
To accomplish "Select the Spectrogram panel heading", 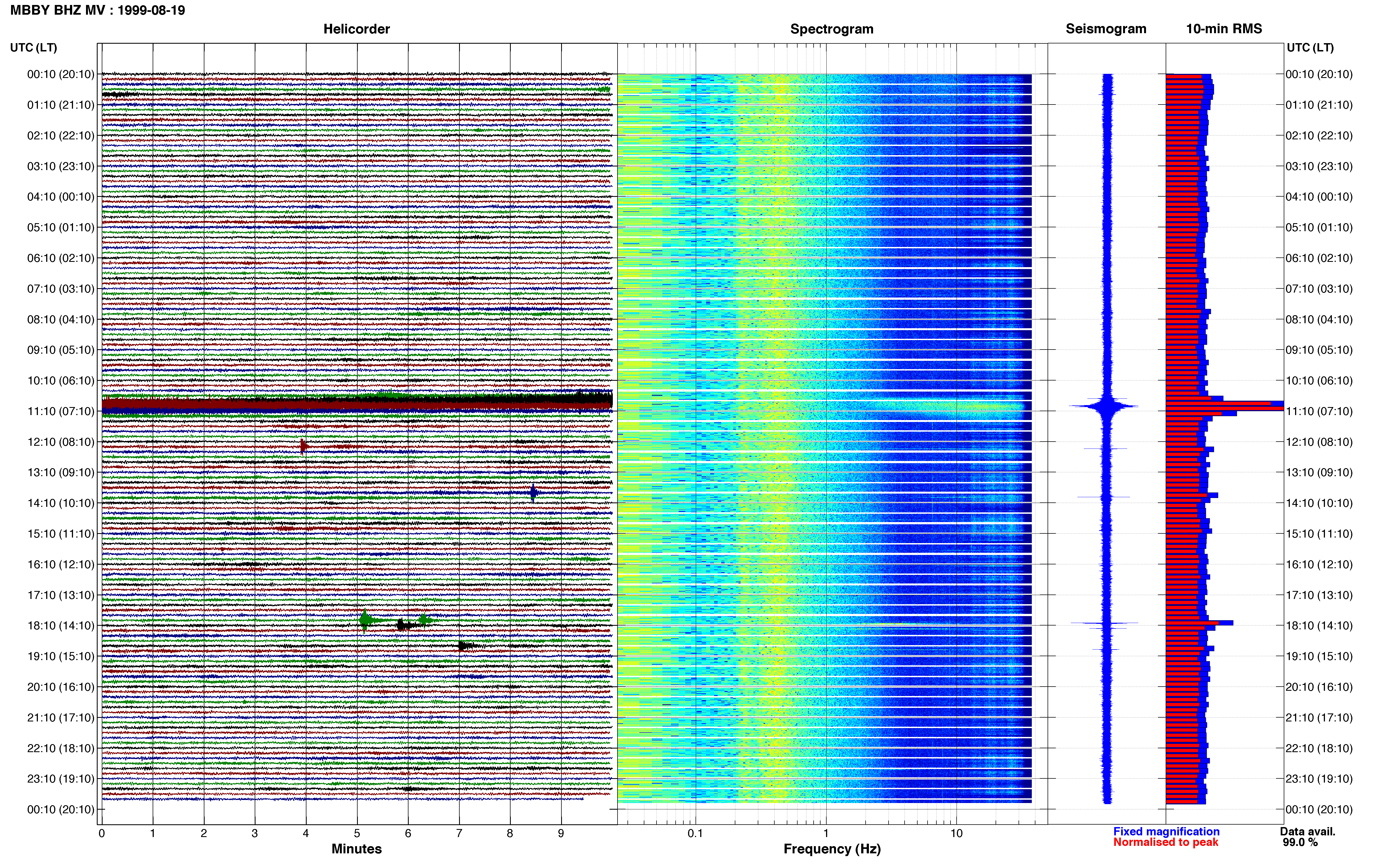I will click(x=832, y=29).
